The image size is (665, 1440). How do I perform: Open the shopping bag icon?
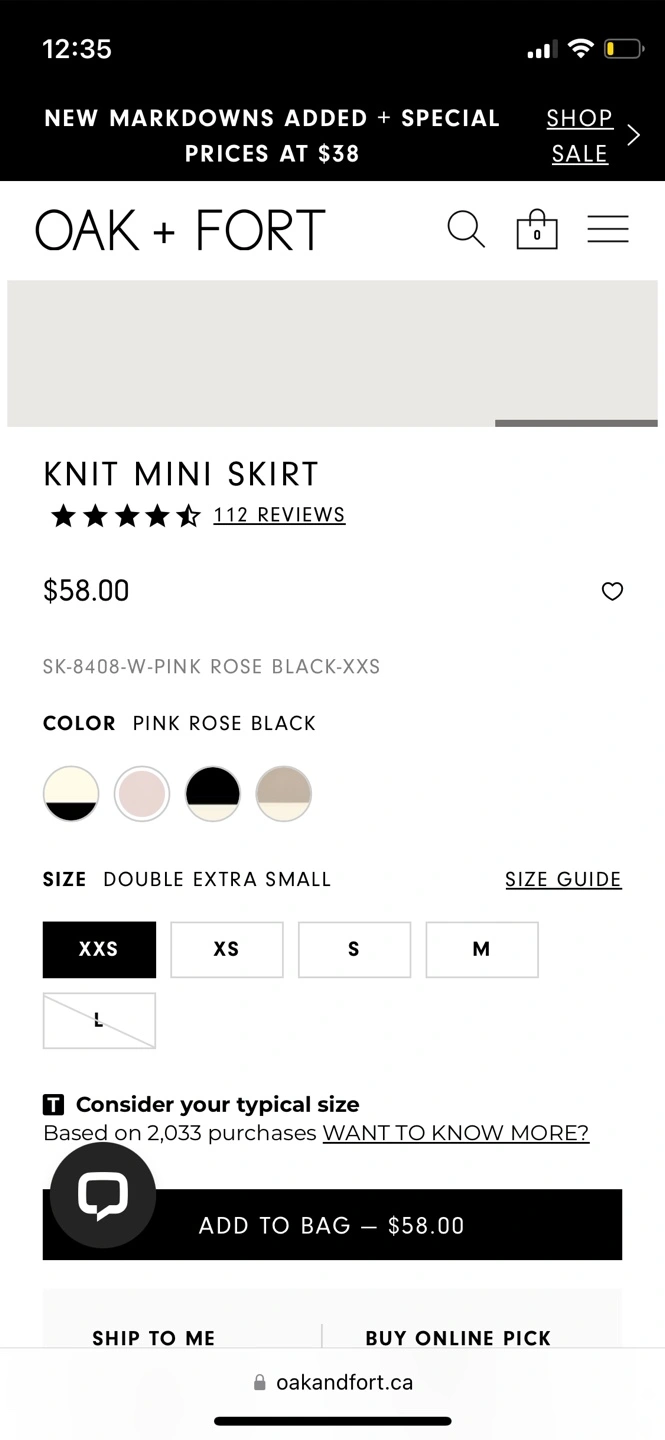537,229
